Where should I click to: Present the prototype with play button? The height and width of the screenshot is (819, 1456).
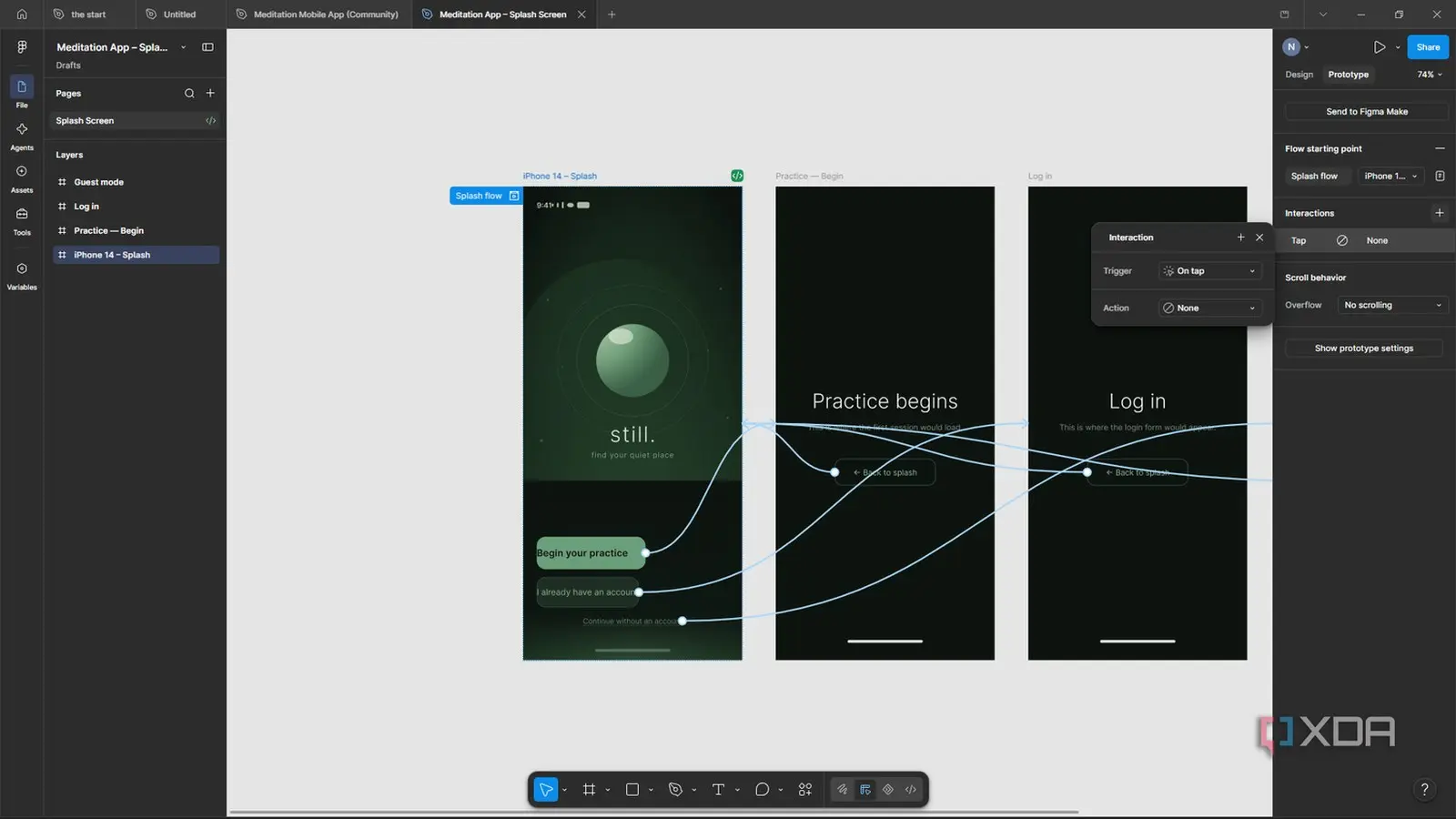pos(1380,47)
